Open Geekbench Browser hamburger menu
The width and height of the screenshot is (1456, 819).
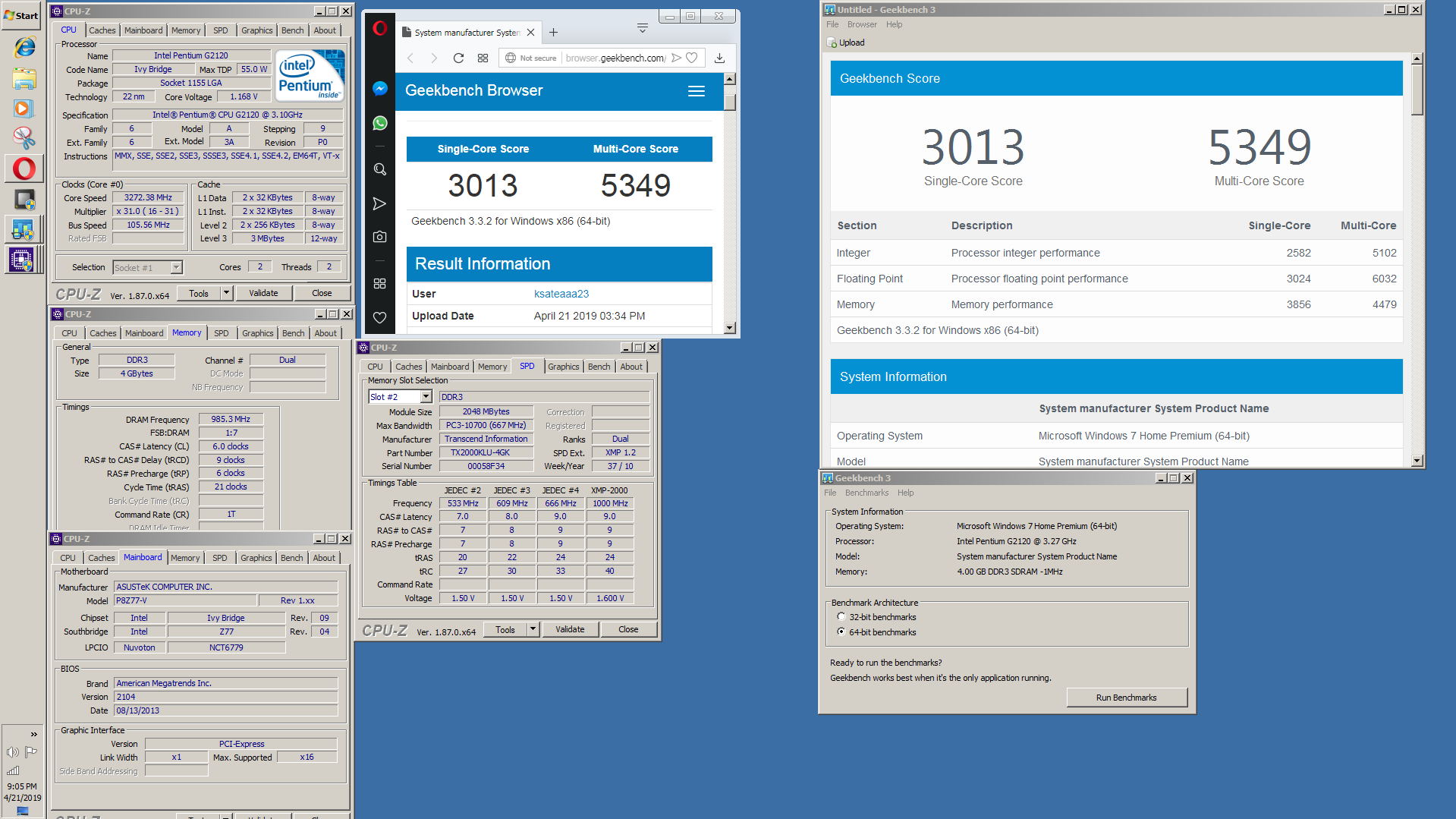point(697,91)
